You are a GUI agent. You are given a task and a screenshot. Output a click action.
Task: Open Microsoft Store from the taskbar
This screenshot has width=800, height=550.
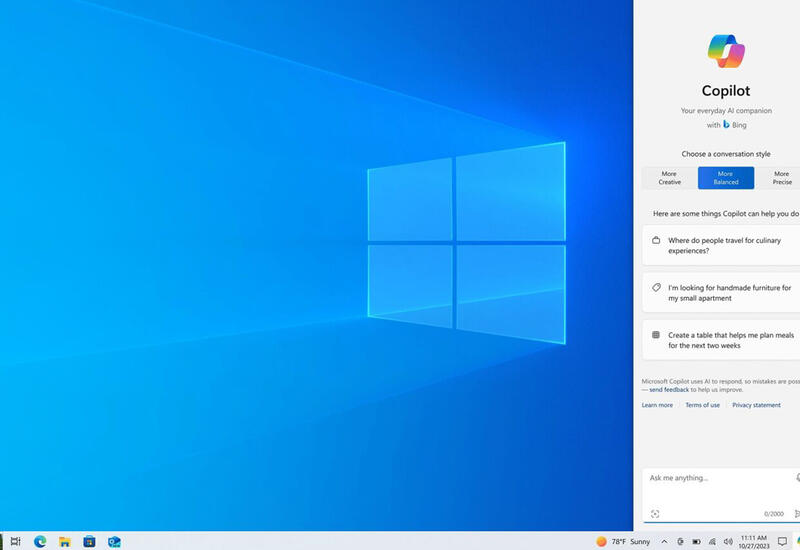tap(89, 541)
